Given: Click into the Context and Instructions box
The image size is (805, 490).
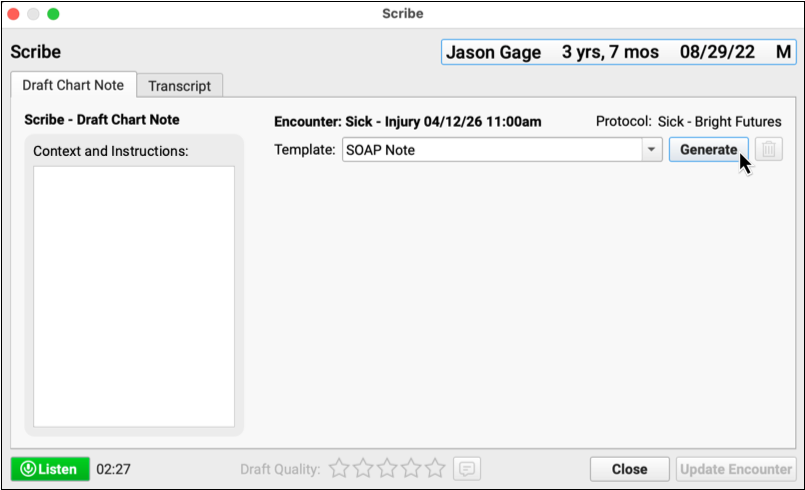Looking at the screenshot, I should [x=134, y=296].
